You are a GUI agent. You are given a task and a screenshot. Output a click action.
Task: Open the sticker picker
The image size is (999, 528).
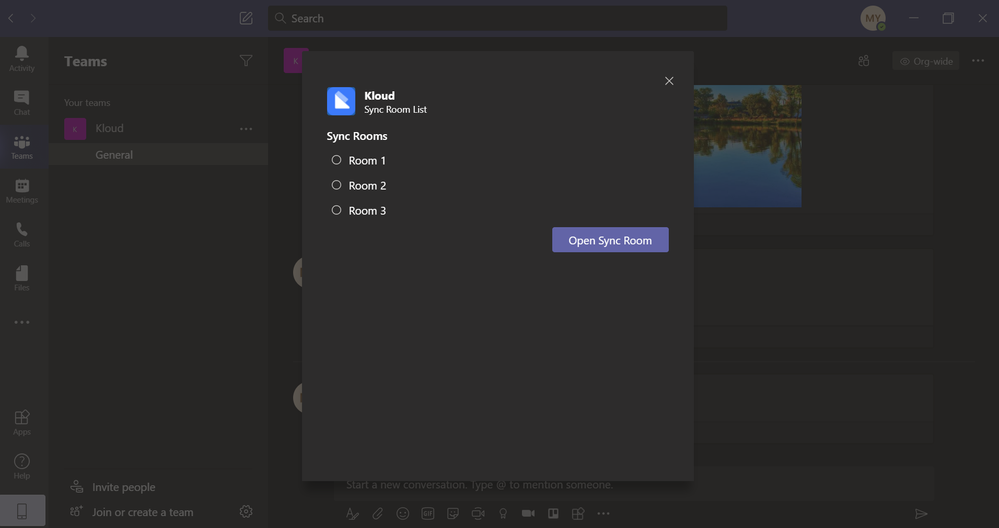pyautogui.click(x=453, y=513)
